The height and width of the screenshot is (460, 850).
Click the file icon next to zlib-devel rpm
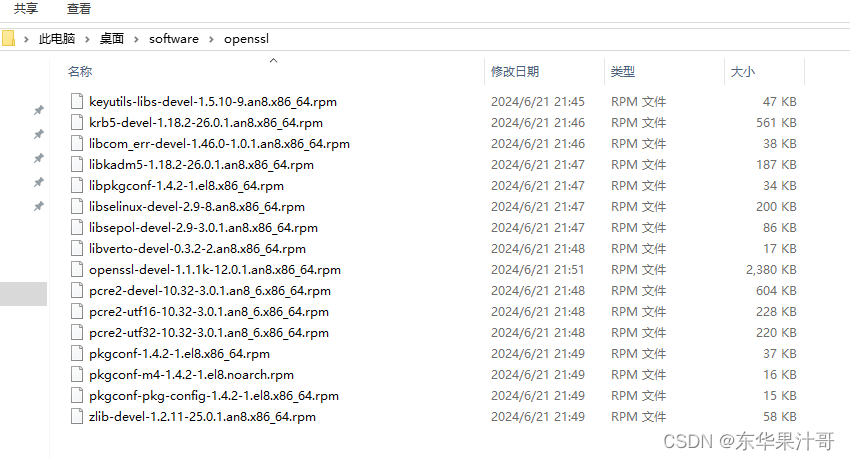pos(77,417)
